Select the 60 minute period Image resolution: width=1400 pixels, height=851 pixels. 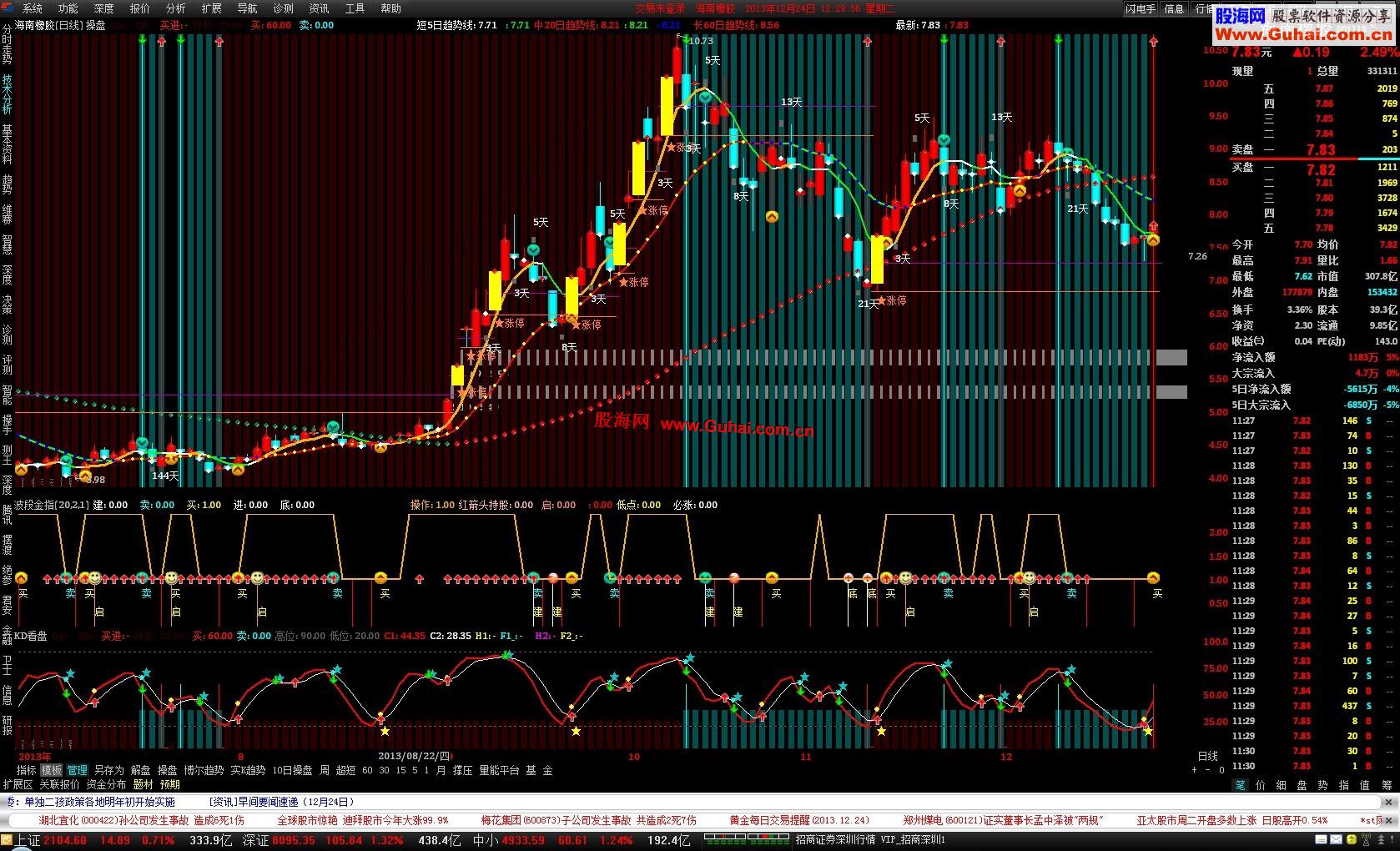367,770
